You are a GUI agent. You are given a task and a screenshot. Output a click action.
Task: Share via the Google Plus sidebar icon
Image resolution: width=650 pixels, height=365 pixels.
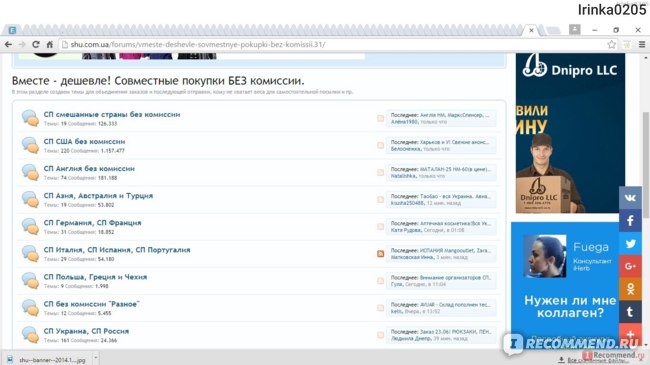(x=631, y=266)
